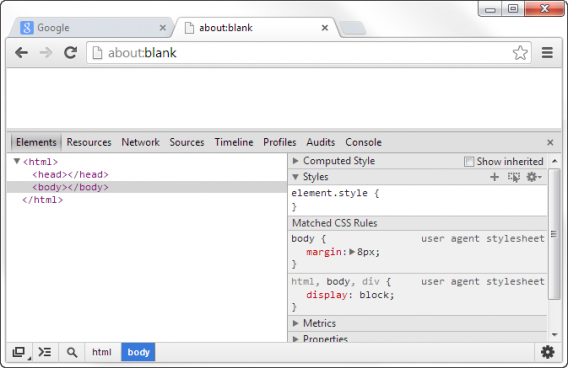
Task: Click the Matched CSS Rules header
Action: pos(418,223)
